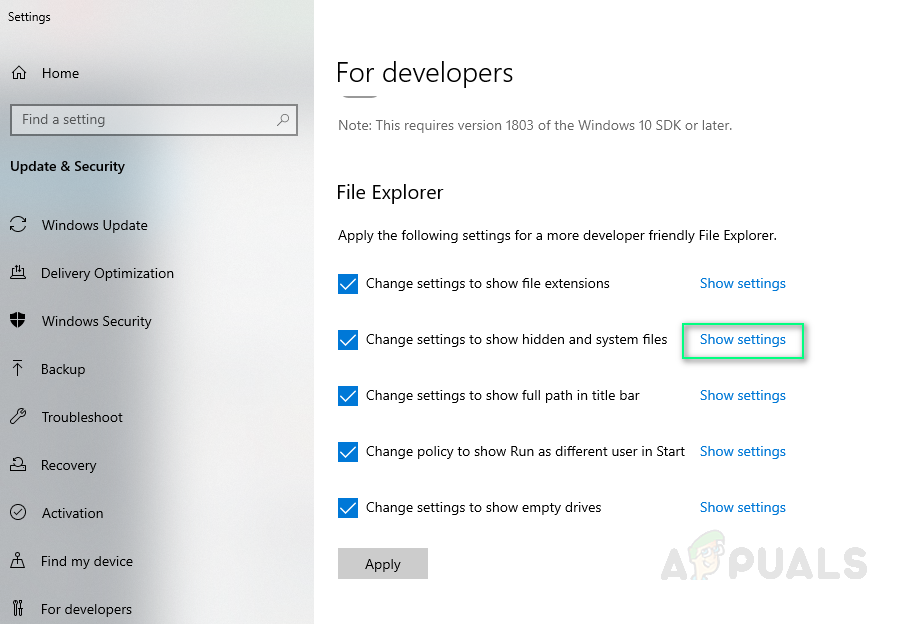Disable Run as different user checkbox
The width and height of the screenshot is (908, 624).
coord(348,452)
